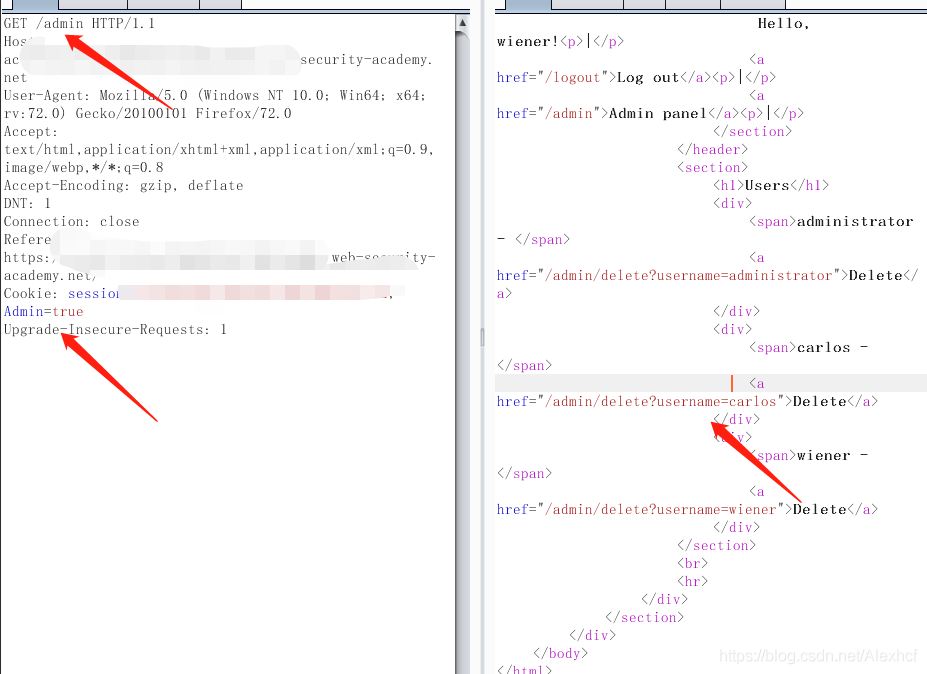Viewport: 927px width, 674px height.
Task: Click the '</body>' closing tag
Action: point(560,653)
